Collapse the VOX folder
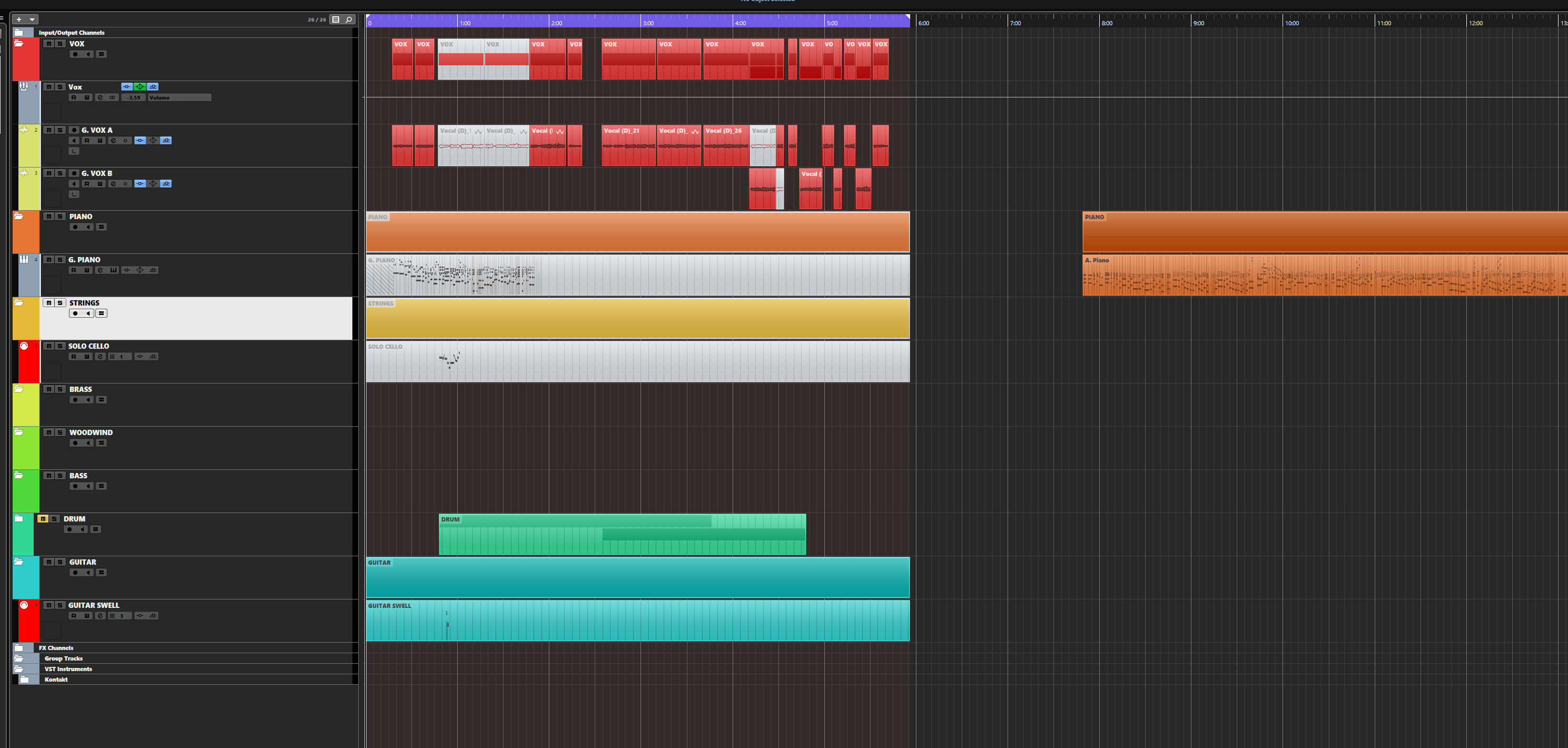The height and width of the screenshot is (748, 1568). pos(19,43)
